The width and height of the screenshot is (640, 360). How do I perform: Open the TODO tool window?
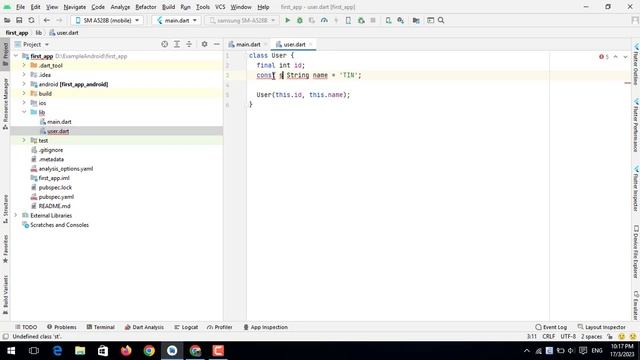click(x=26, y=327)
